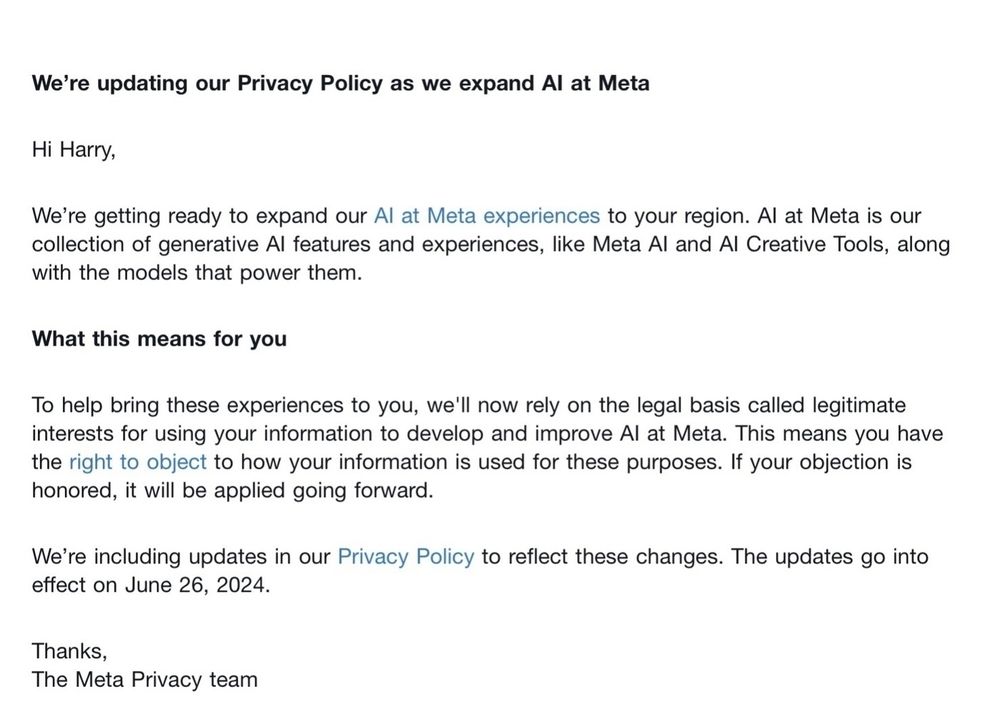Click the June 26, 2024 effective date

(x=197, y=586)
